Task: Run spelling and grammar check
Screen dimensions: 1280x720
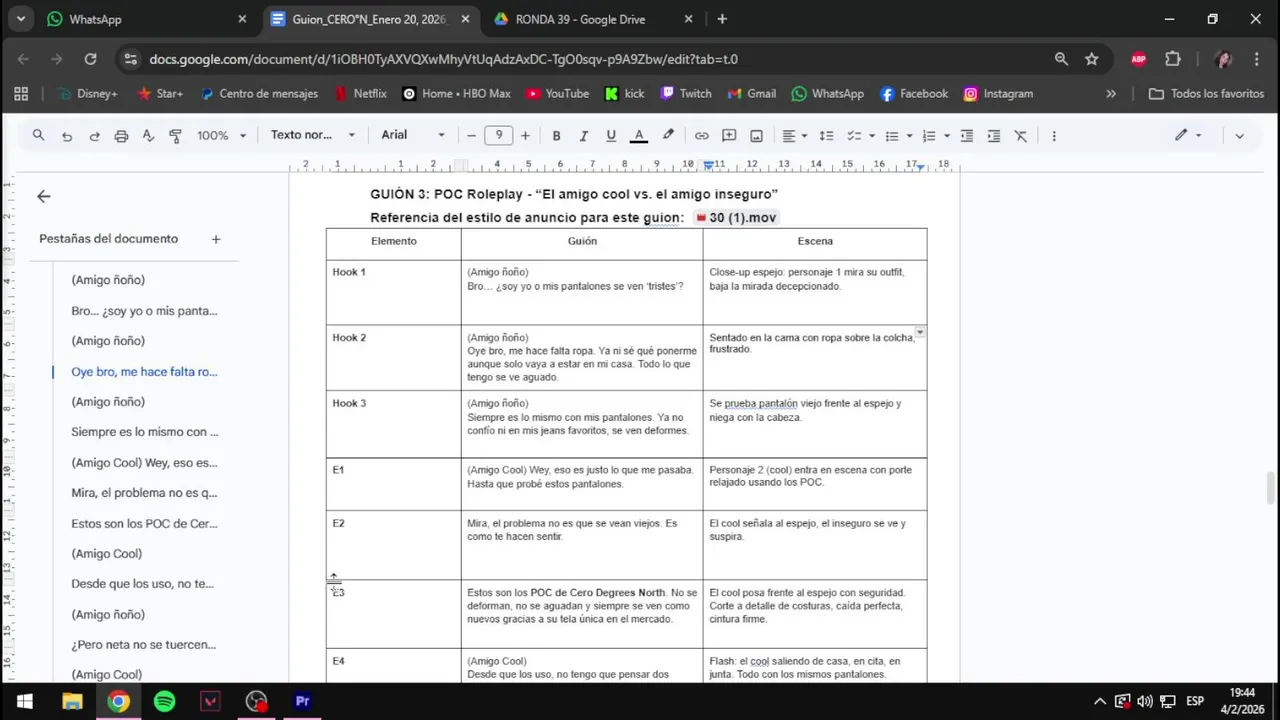Action: click(x=148, y=136)
